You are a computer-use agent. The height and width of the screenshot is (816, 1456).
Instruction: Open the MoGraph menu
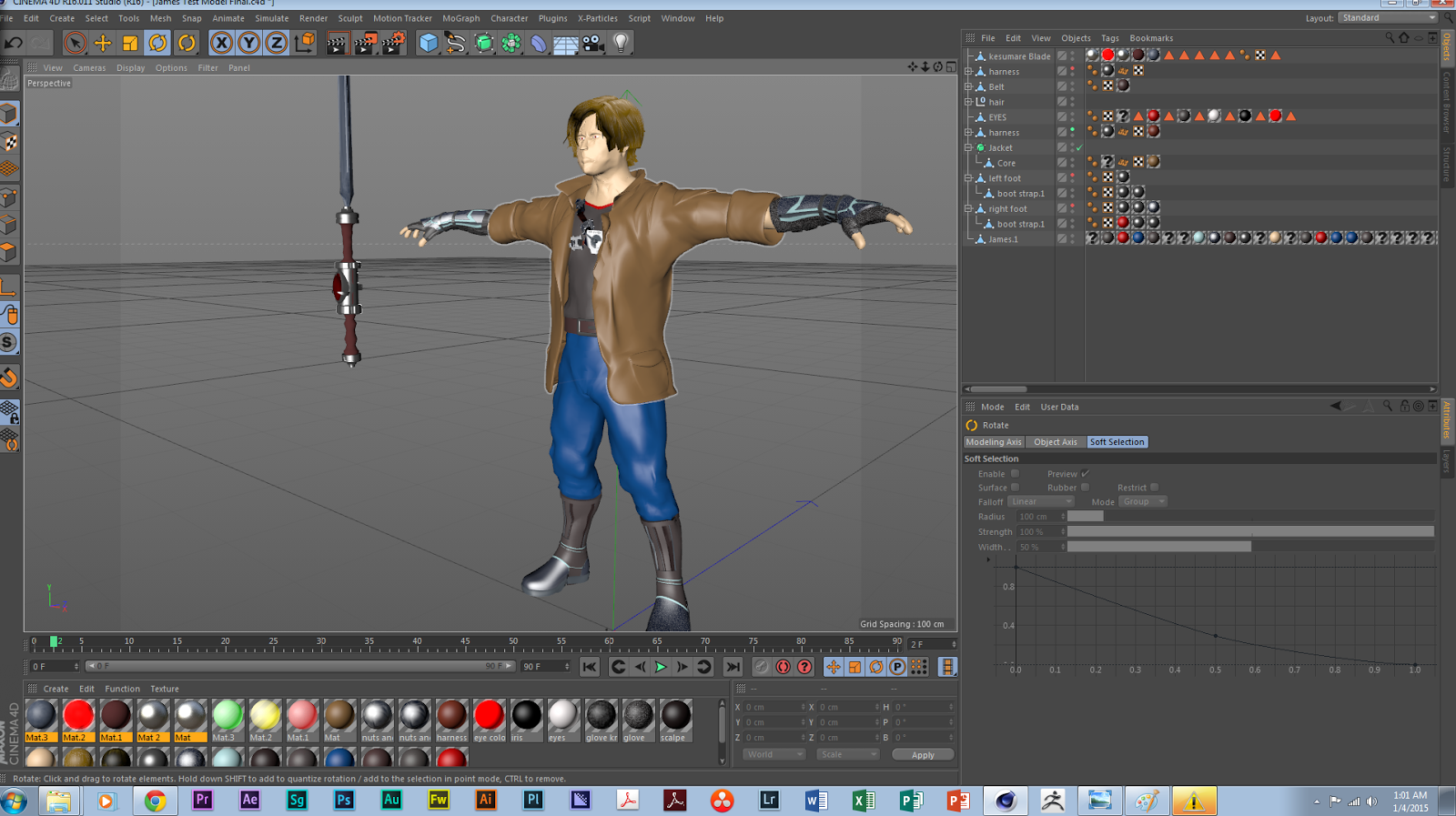pos(460,18)
